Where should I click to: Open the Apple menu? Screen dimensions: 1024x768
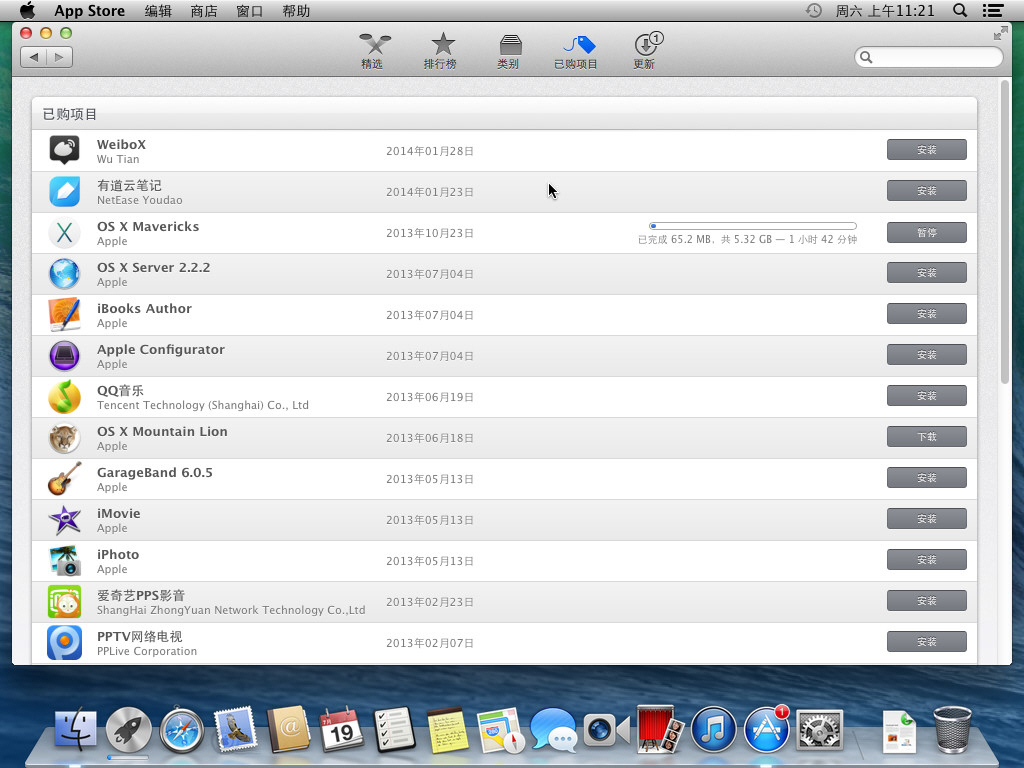tap(27, 10)
